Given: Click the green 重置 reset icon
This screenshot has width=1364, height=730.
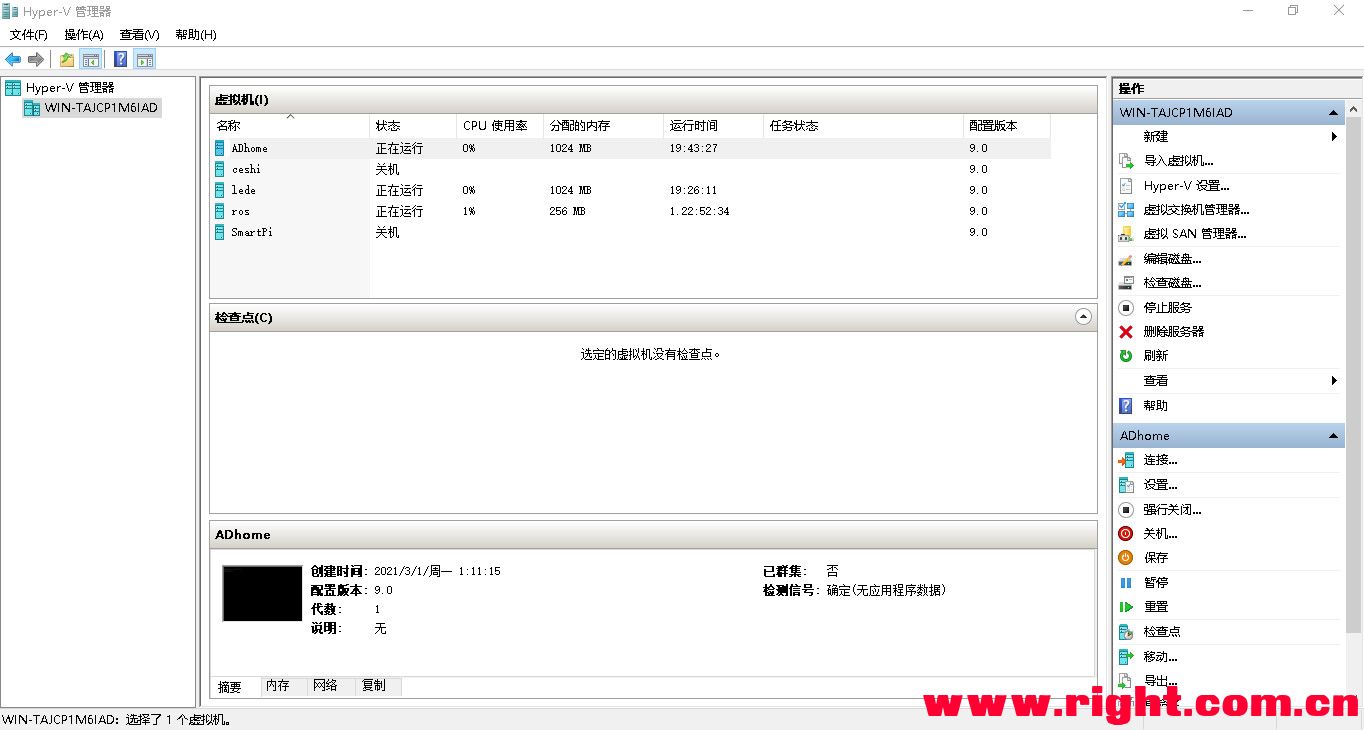Looking at the screenshot, I should pos(1126,607).
